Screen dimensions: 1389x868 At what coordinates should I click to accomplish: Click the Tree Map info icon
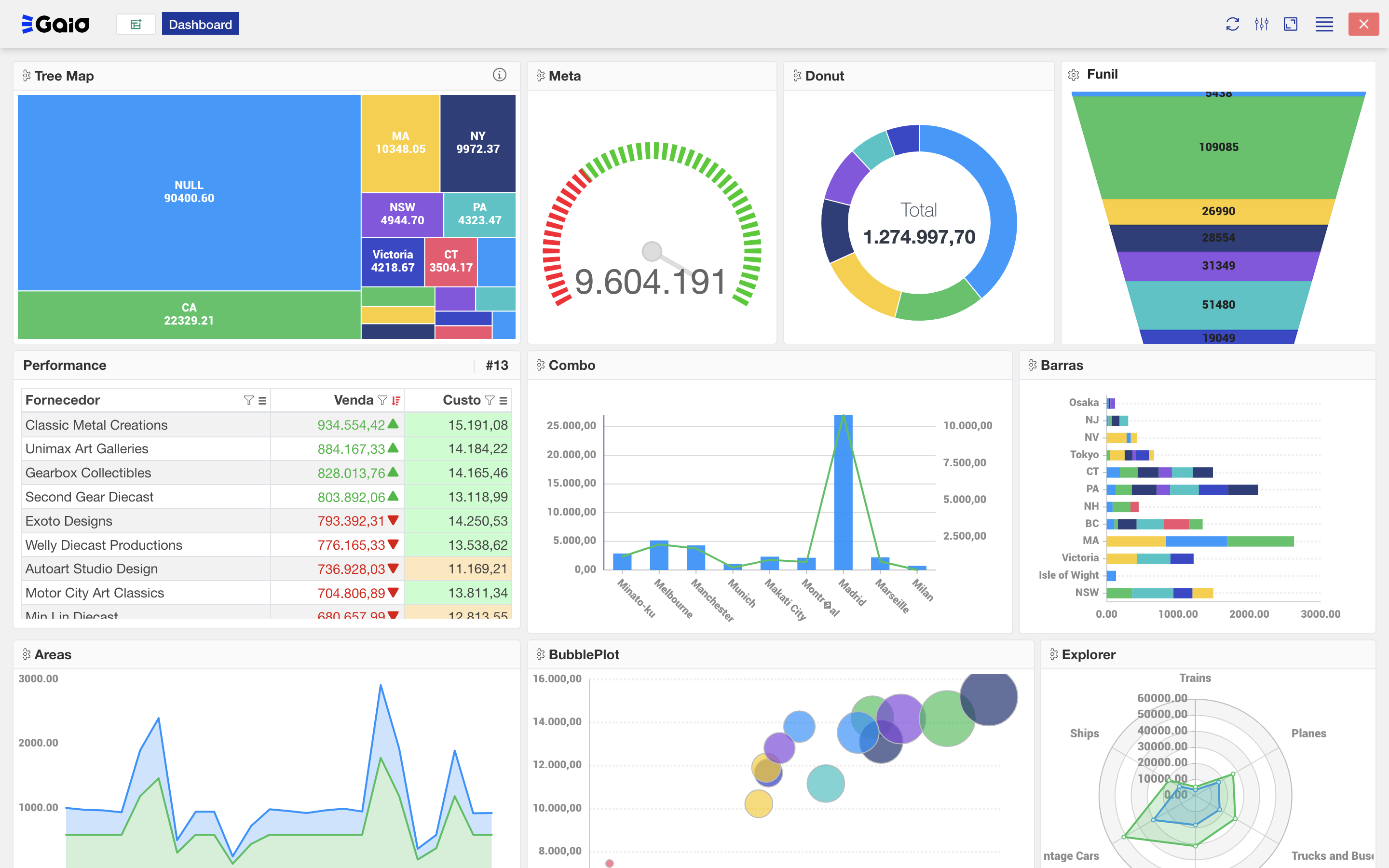(499, 75)
